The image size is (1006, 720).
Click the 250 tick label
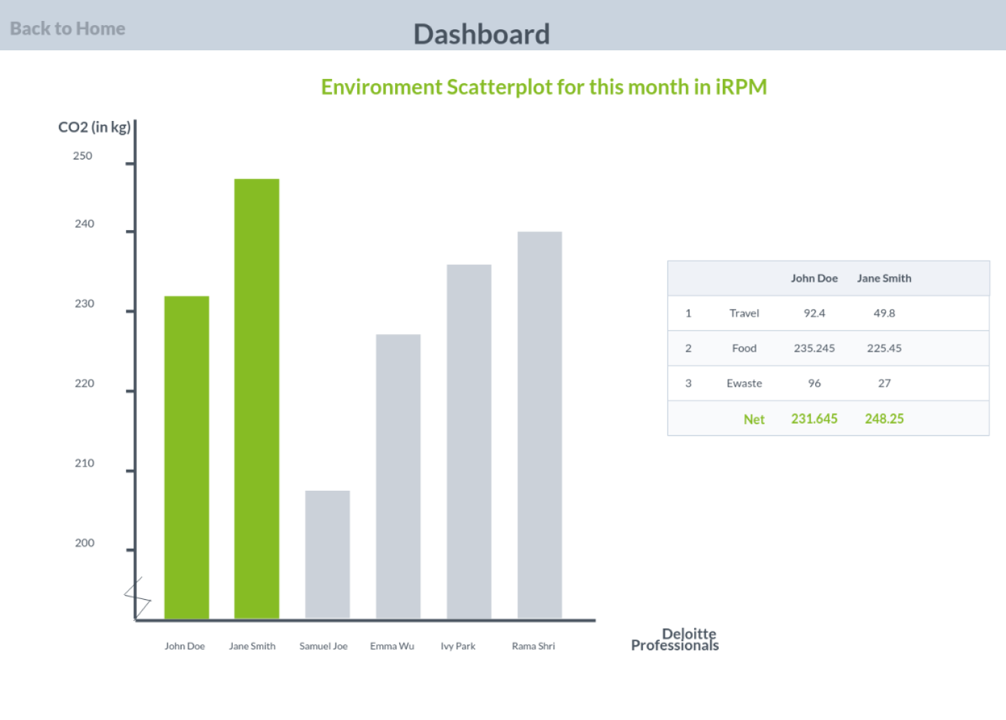[x=82, y=156]
